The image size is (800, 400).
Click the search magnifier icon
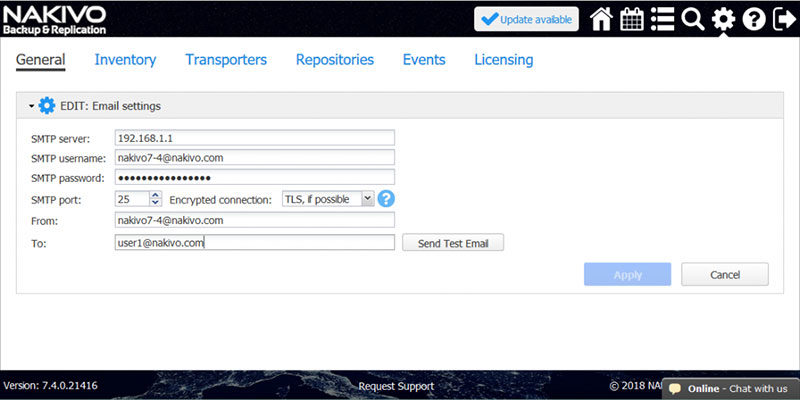pyautogui.click(x=692, y=19)
